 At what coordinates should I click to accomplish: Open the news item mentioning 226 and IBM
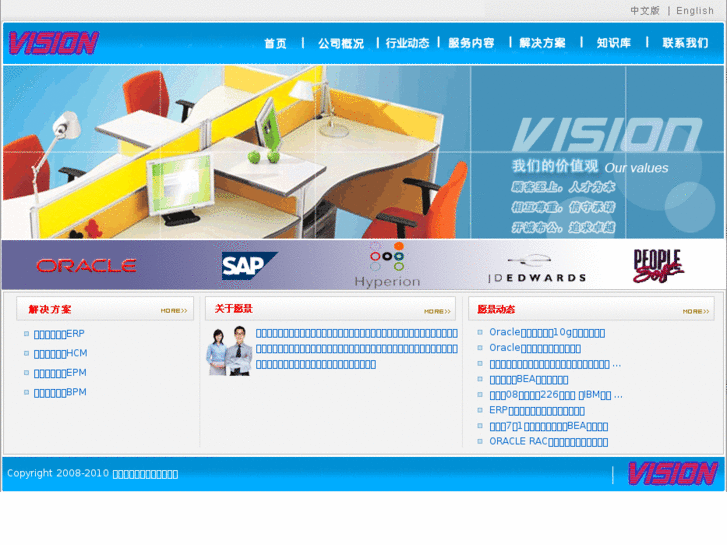point(556,395)
